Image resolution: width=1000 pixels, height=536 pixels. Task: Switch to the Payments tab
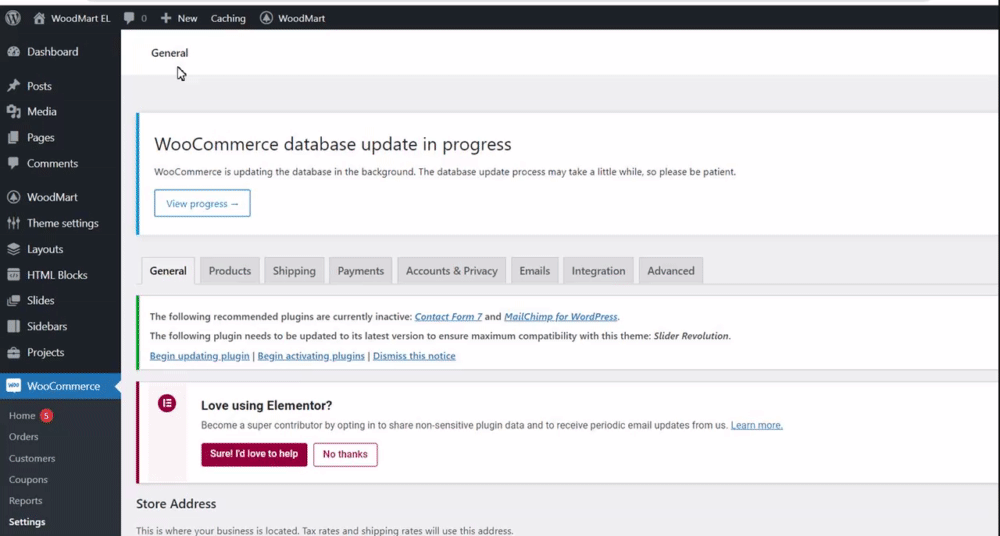click(360, 271)
